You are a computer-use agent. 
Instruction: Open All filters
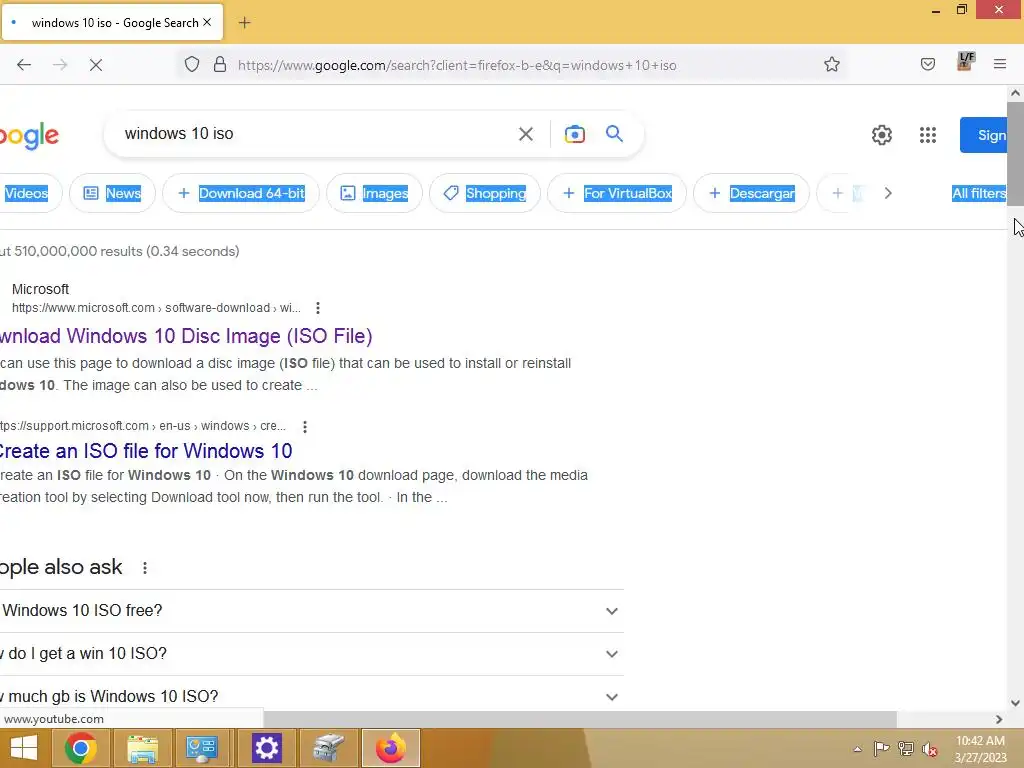(979, 193)
